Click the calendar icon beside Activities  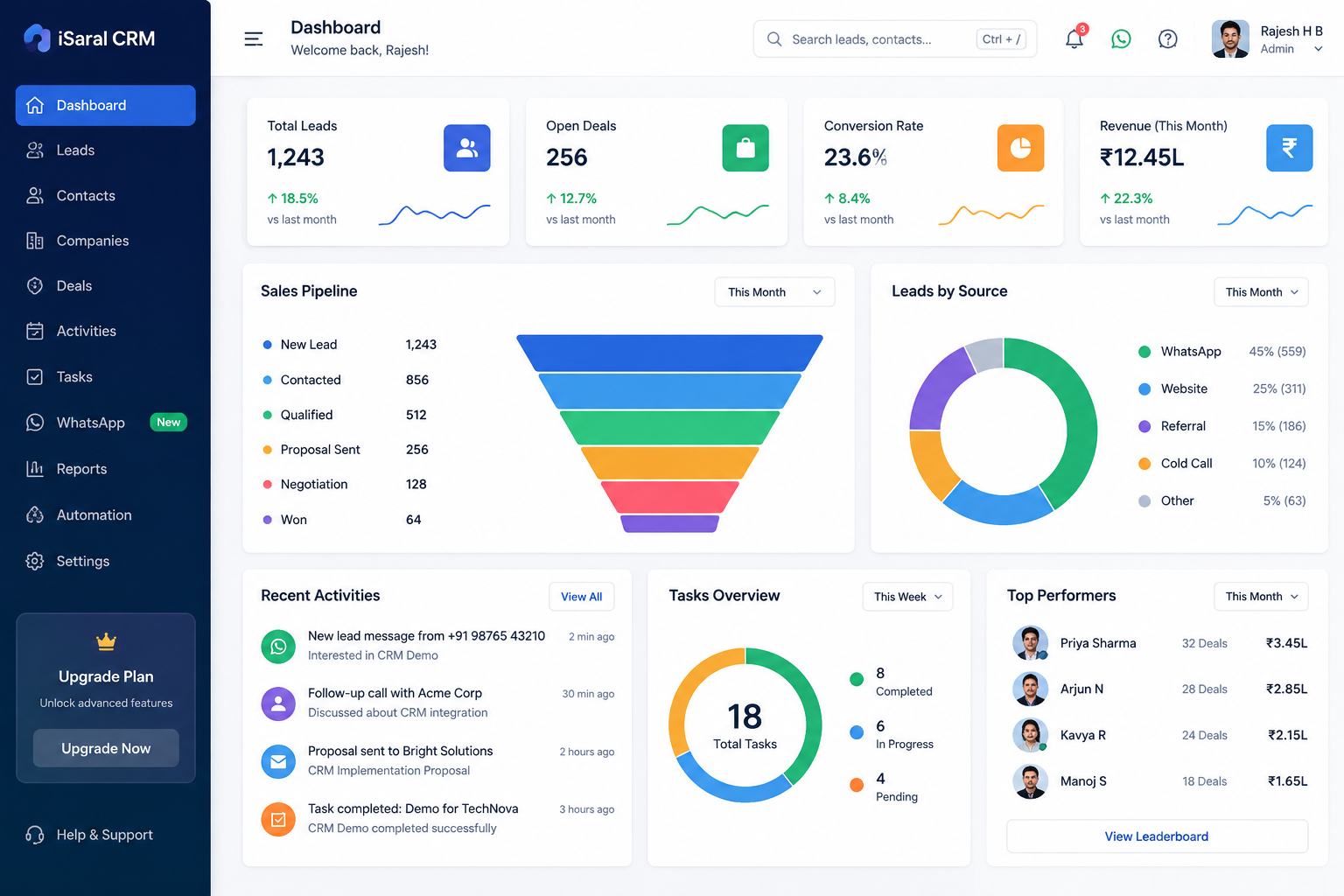pos(35,331)
